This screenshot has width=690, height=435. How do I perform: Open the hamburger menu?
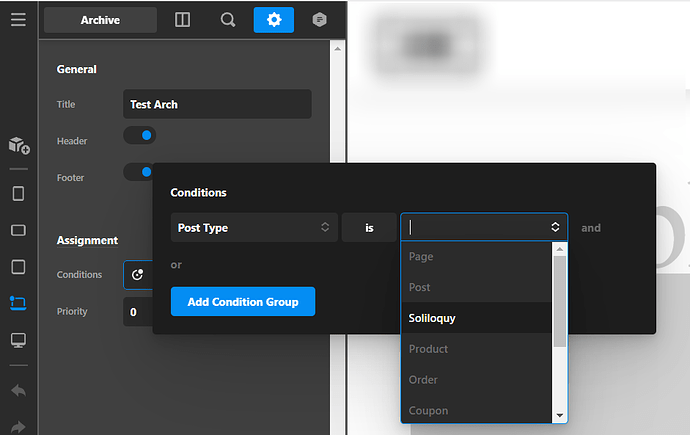(x=18, y=19)
